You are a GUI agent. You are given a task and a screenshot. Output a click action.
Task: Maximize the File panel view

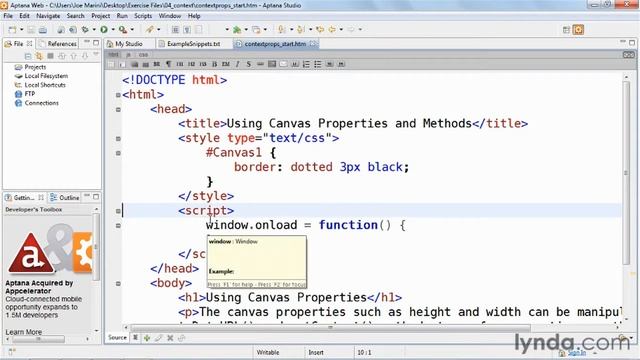[x=96, y=42]
